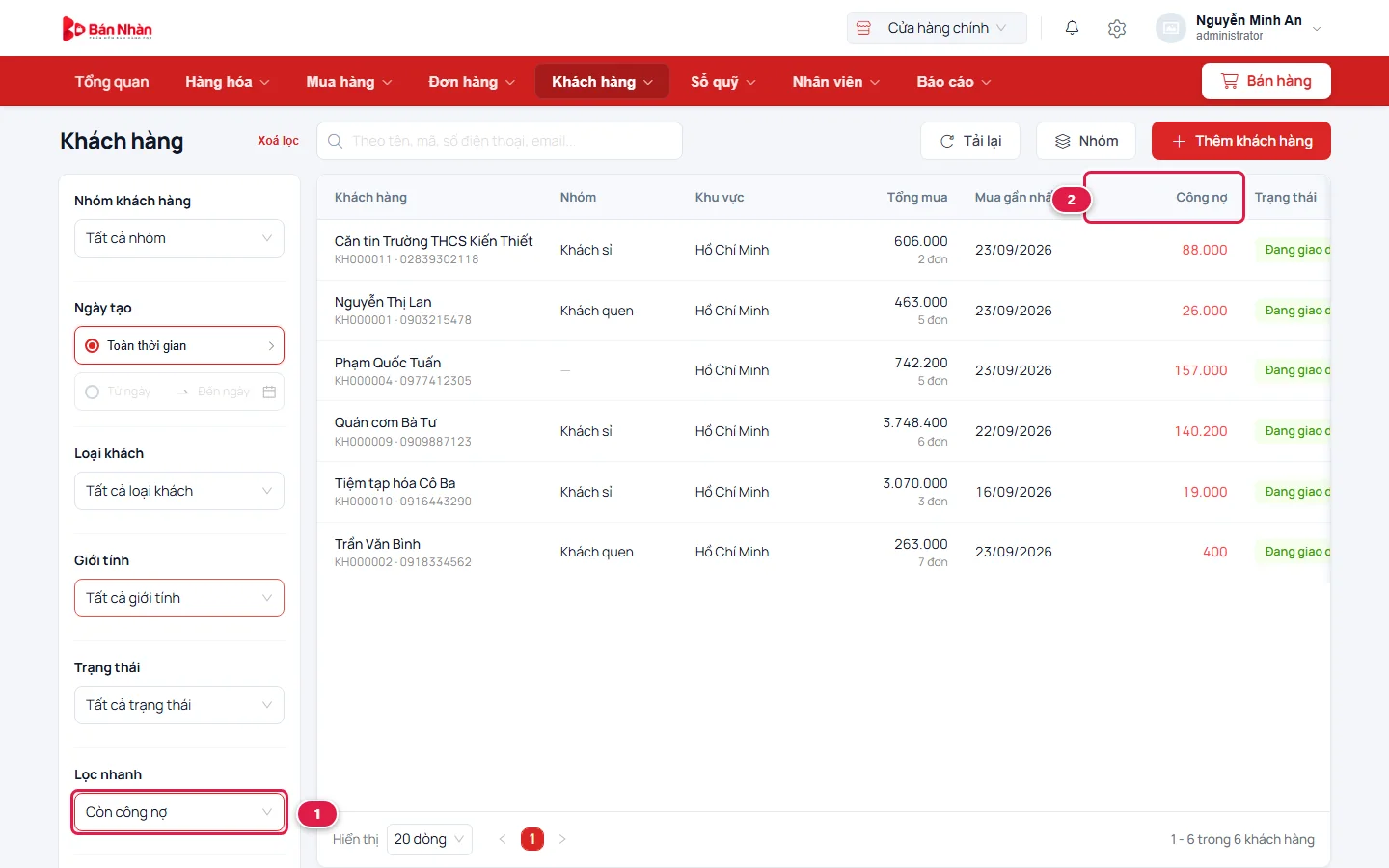Click the user avatar icon
This screenshot has width=1389, height=868.
click(x=1170, y=28)
